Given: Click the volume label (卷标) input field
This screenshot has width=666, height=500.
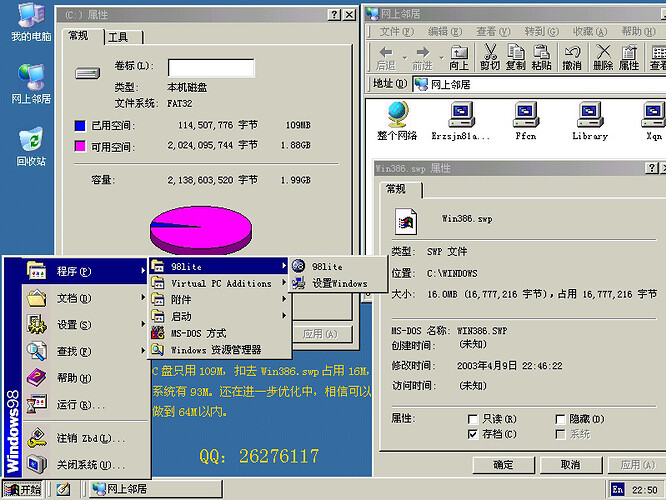Looking at the screenshot, I should tap(211, 68).
